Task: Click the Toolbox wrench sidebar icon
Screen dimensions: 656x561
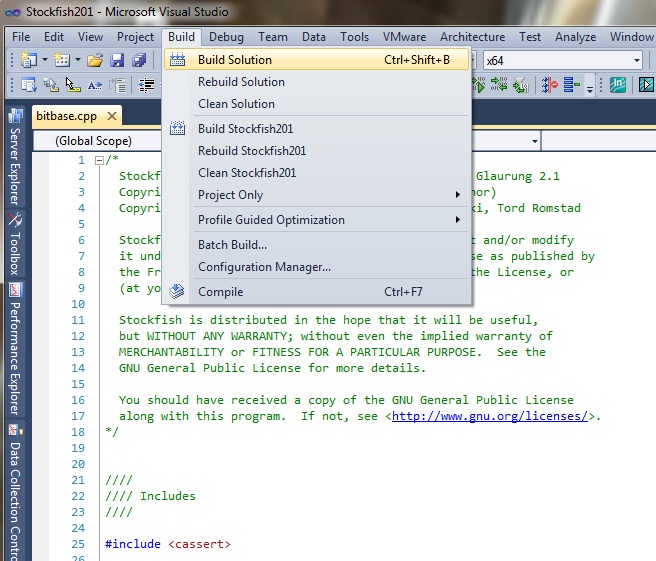Action: coord(15,220)
